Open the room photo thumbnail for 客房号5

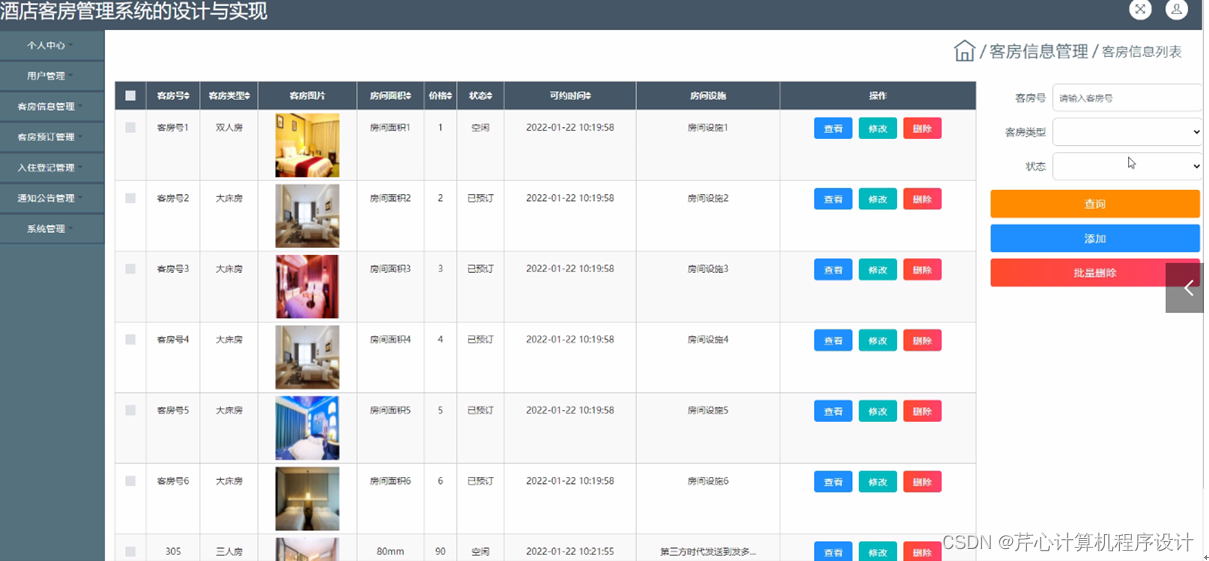[307, 428]
